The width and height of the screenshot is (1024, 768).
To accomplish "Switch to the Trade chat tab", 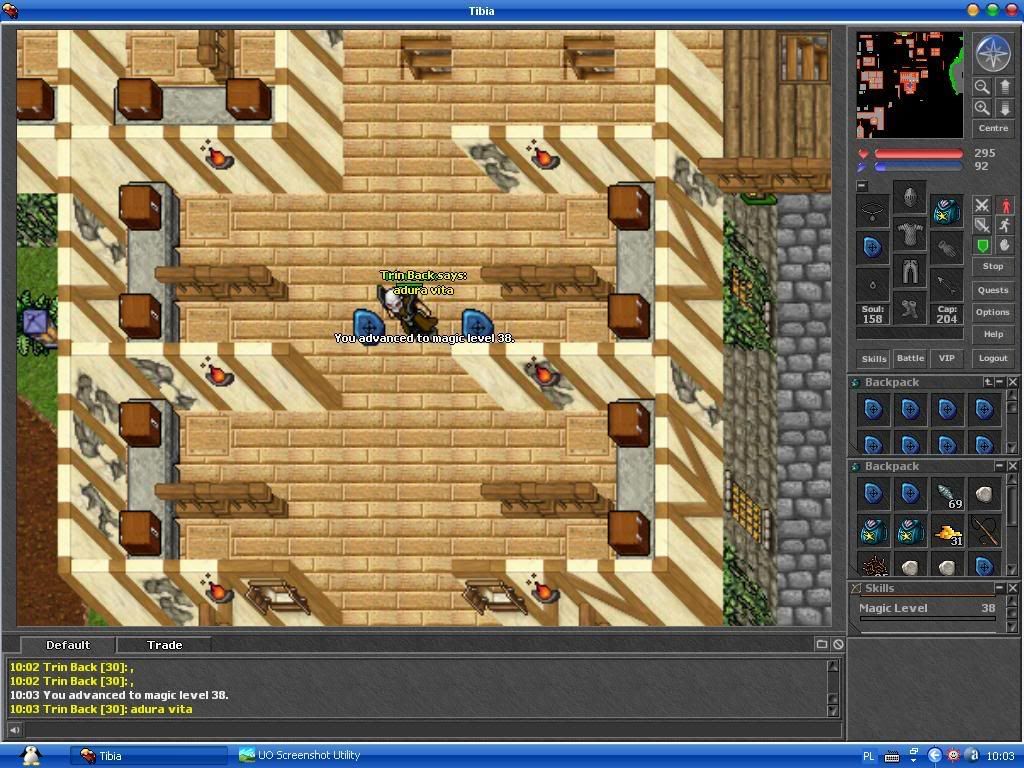I will point(165,645).
